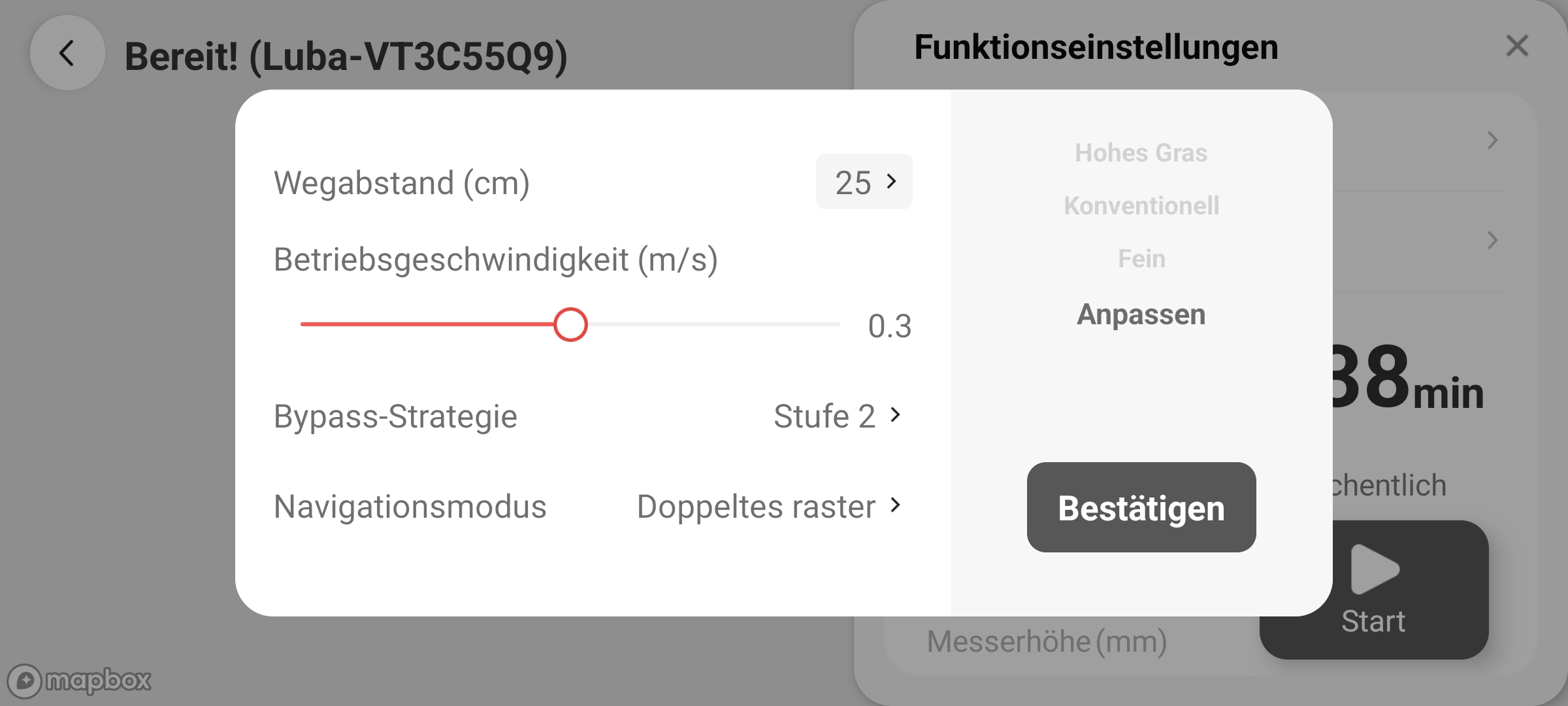Click the chevron beside Doppeltes raster
The height and width of the screenshot is (706, 1568).
tap(896, 505)
